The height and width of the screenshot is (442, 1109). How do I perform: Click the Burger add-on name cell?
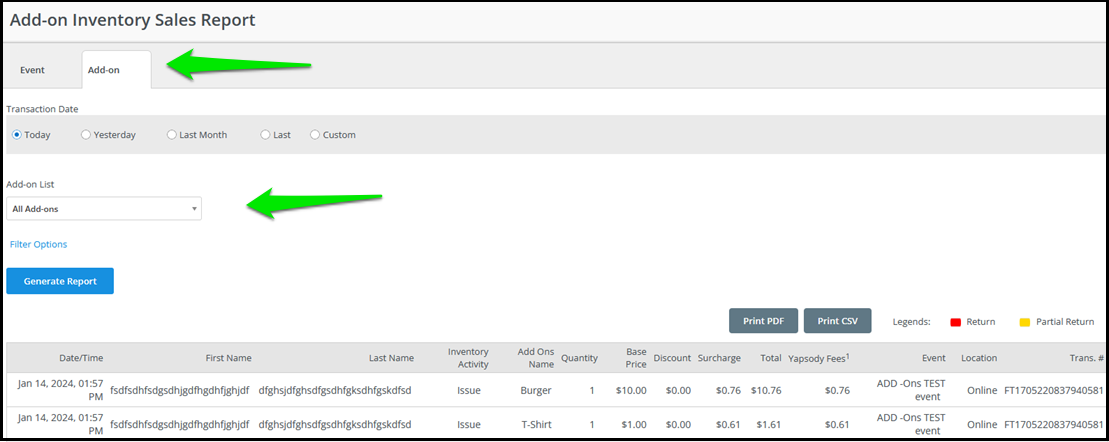pos(535,390)
